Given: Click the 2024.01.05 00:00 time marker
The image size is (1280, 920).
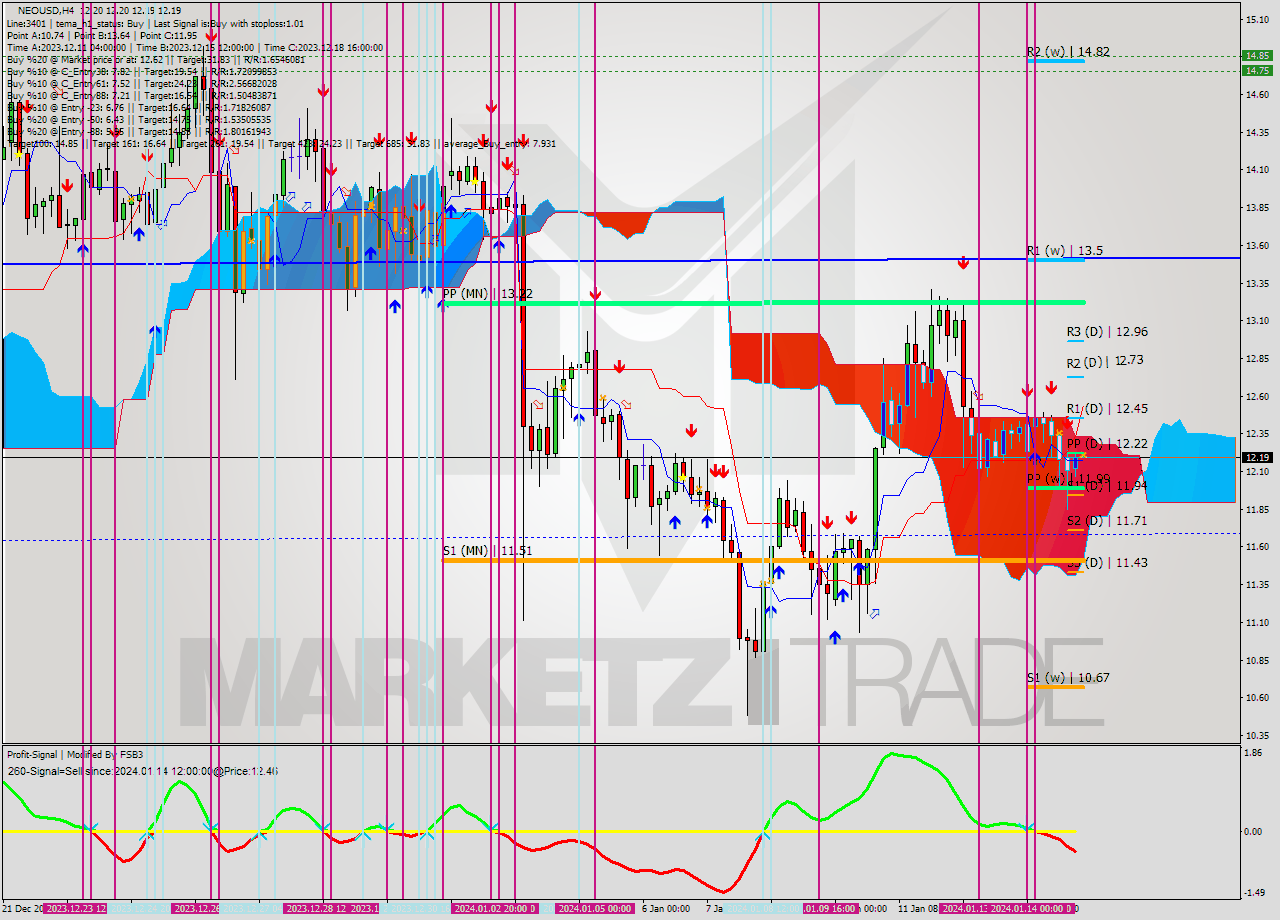Looking at the screenshot, I should pos(594,909).
